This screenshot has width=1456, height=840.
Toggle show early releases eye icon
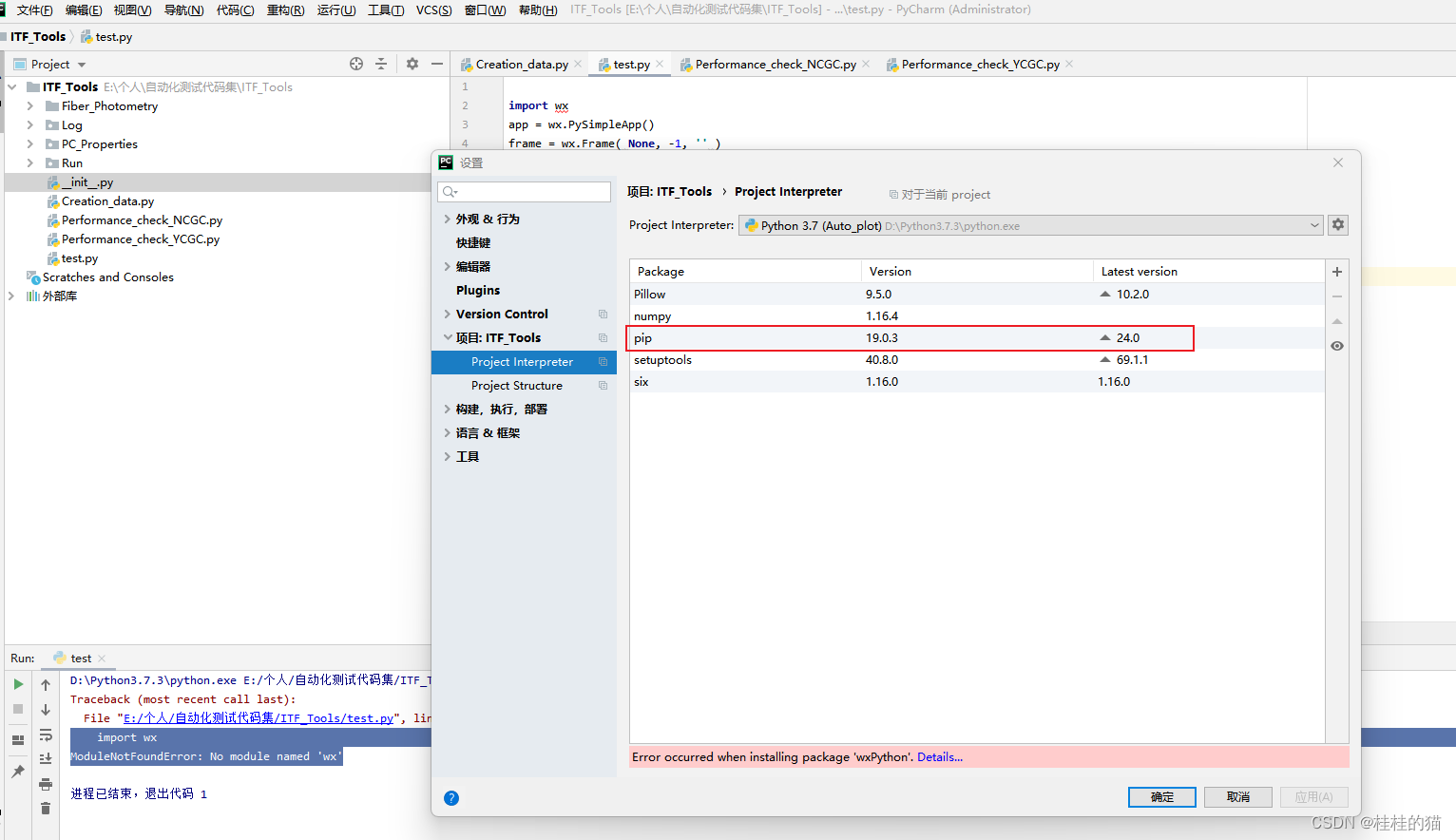(1337, 346)
